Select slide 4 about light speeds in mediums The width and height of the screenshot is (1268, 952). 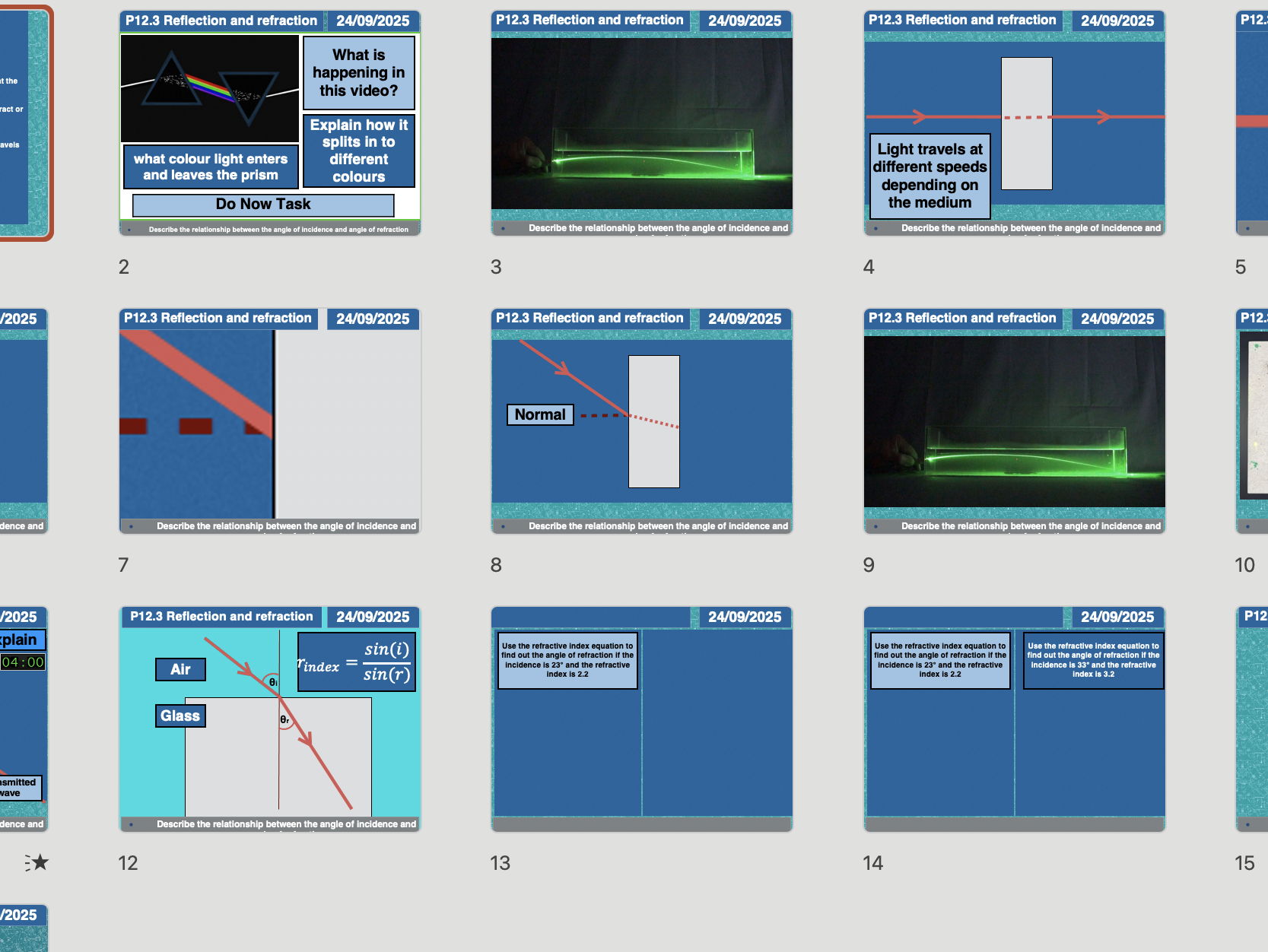coord(1014,122)
